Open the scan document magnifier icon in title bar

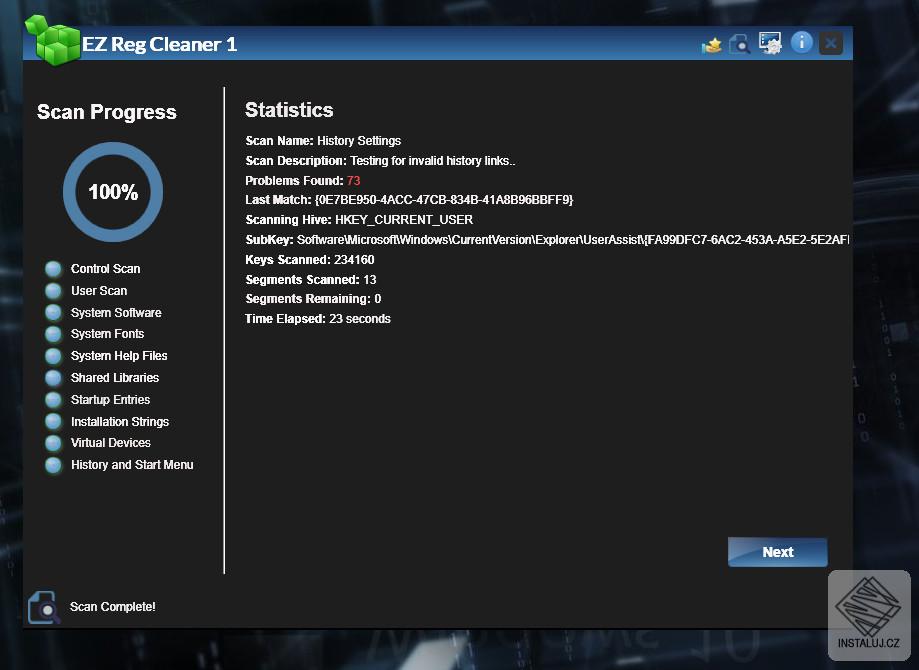pos(740,44)
